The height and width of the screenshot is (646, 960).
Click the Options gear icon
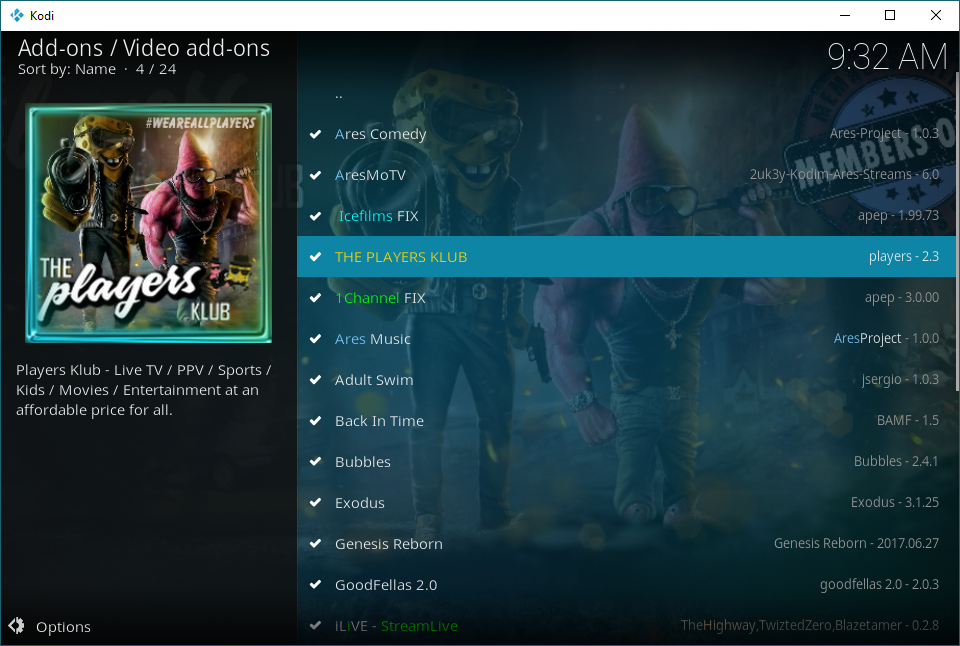pyautogui.click(x=16, y=627)
